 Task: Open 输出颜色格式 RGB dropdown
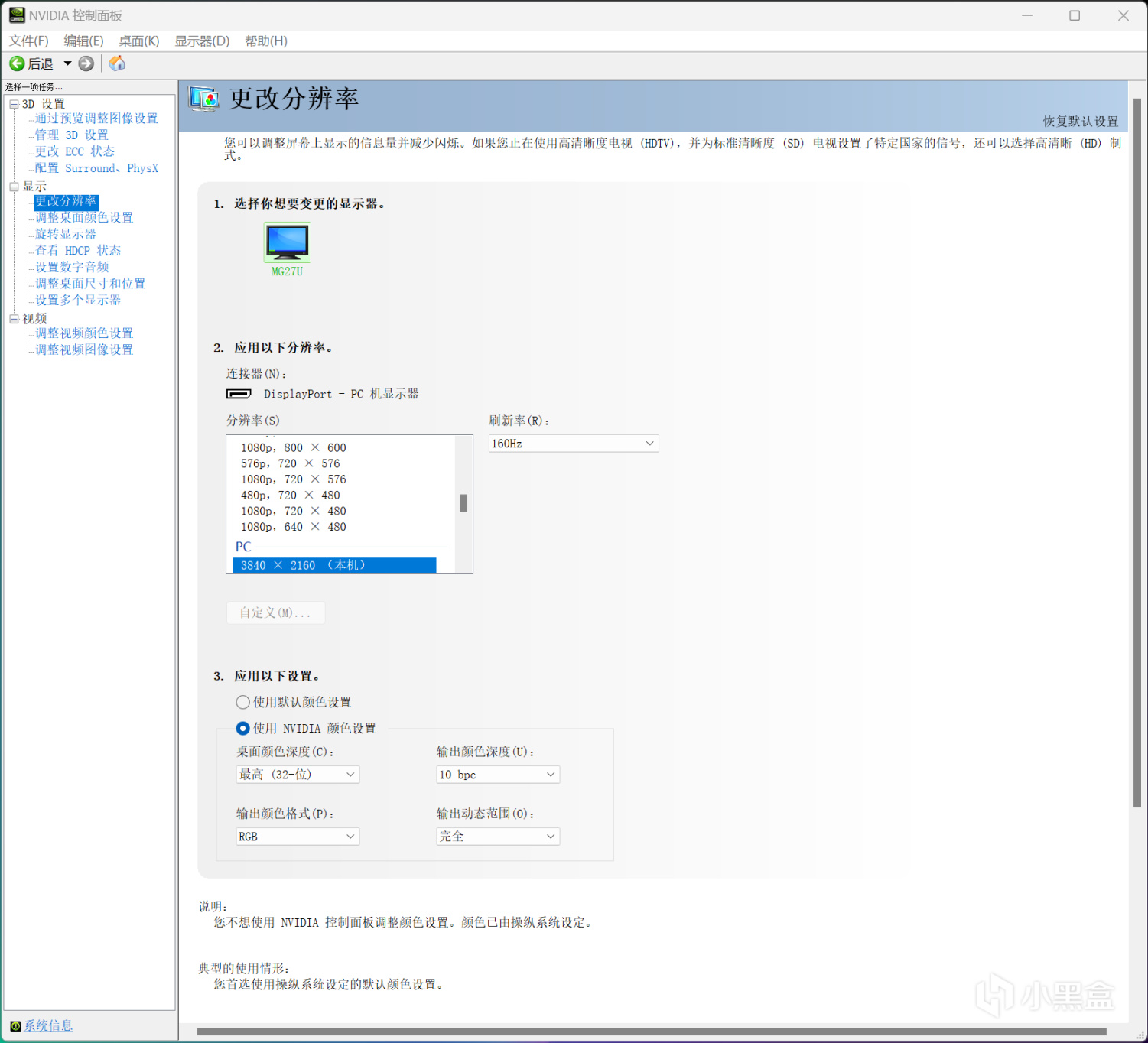(298, 837)
